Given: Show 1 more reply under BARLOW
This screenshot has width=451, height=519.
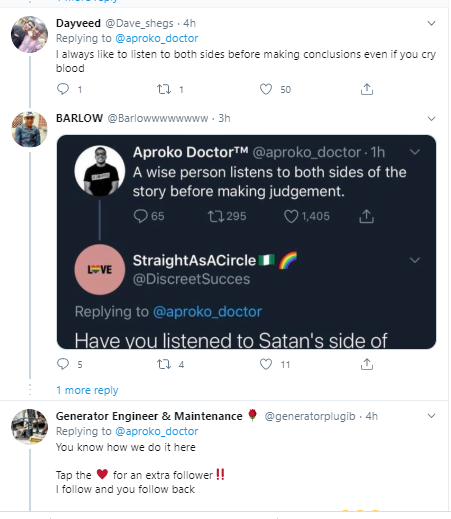Looking at the screenshot, I should click(87, 390).
